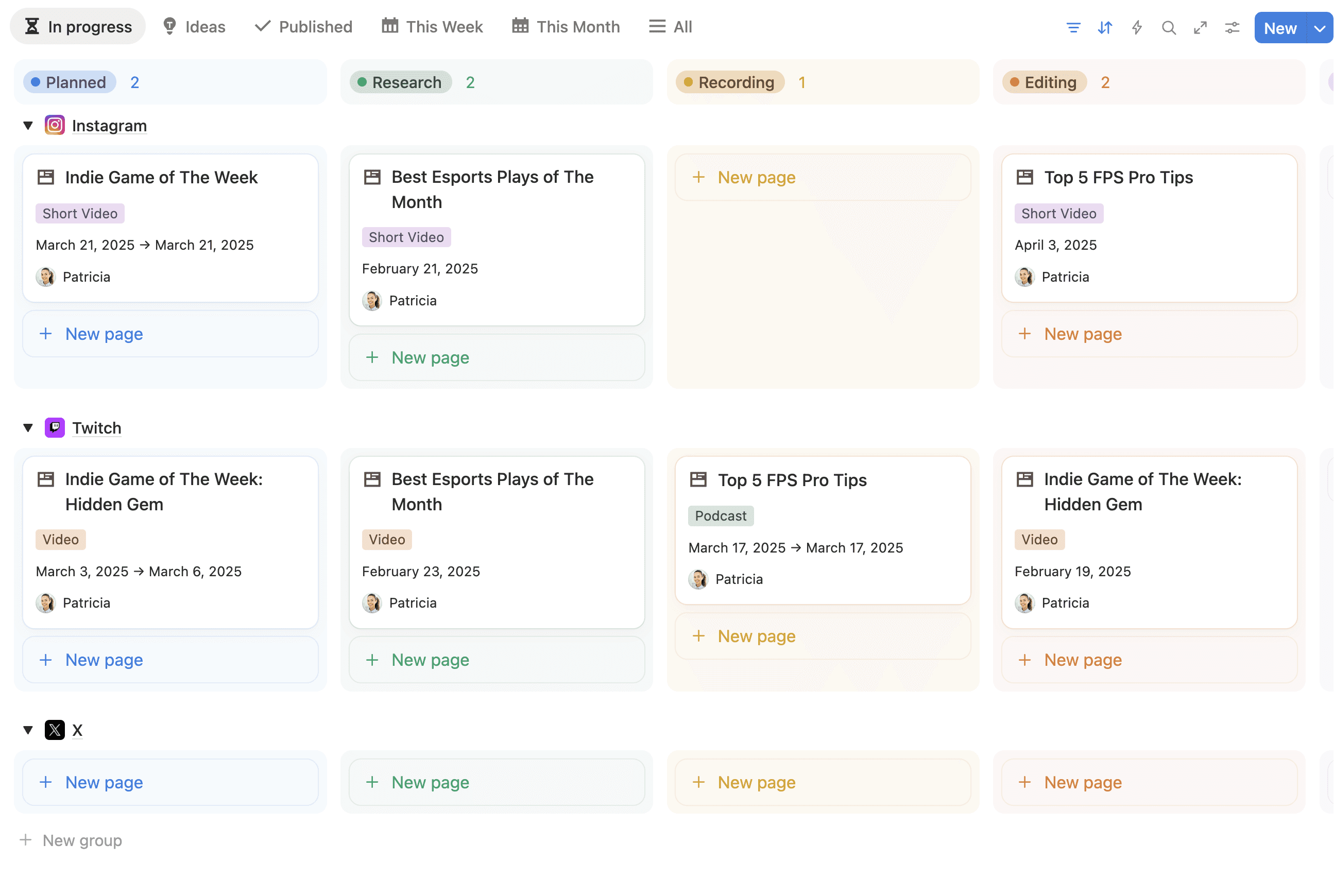This screenshot has height=896, width=1334.
Task: Open Top 5 FPS Pro Tips Podcast card
Action: coord(792,480)
